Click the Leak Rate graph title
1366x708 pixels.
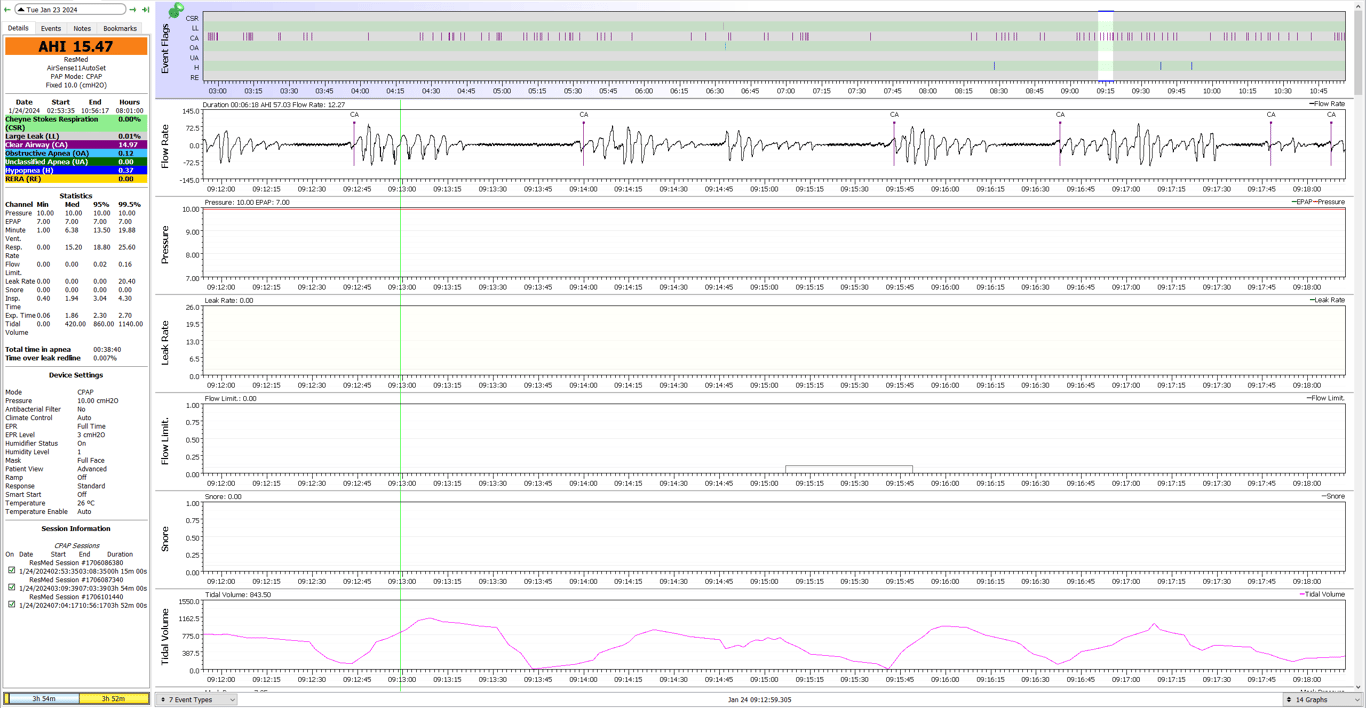166,342
